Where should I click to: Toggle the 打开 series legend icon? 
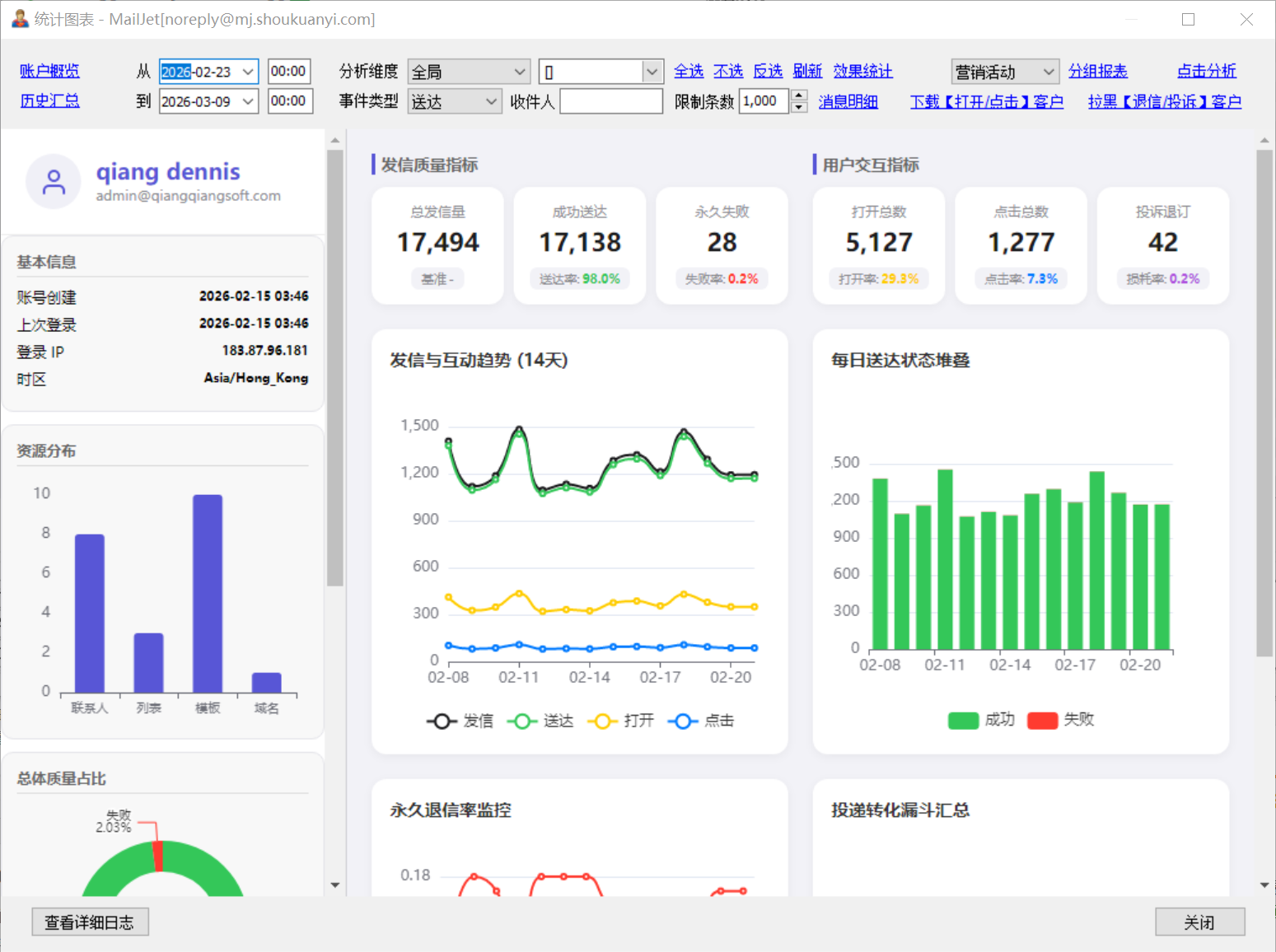point(602,721)
